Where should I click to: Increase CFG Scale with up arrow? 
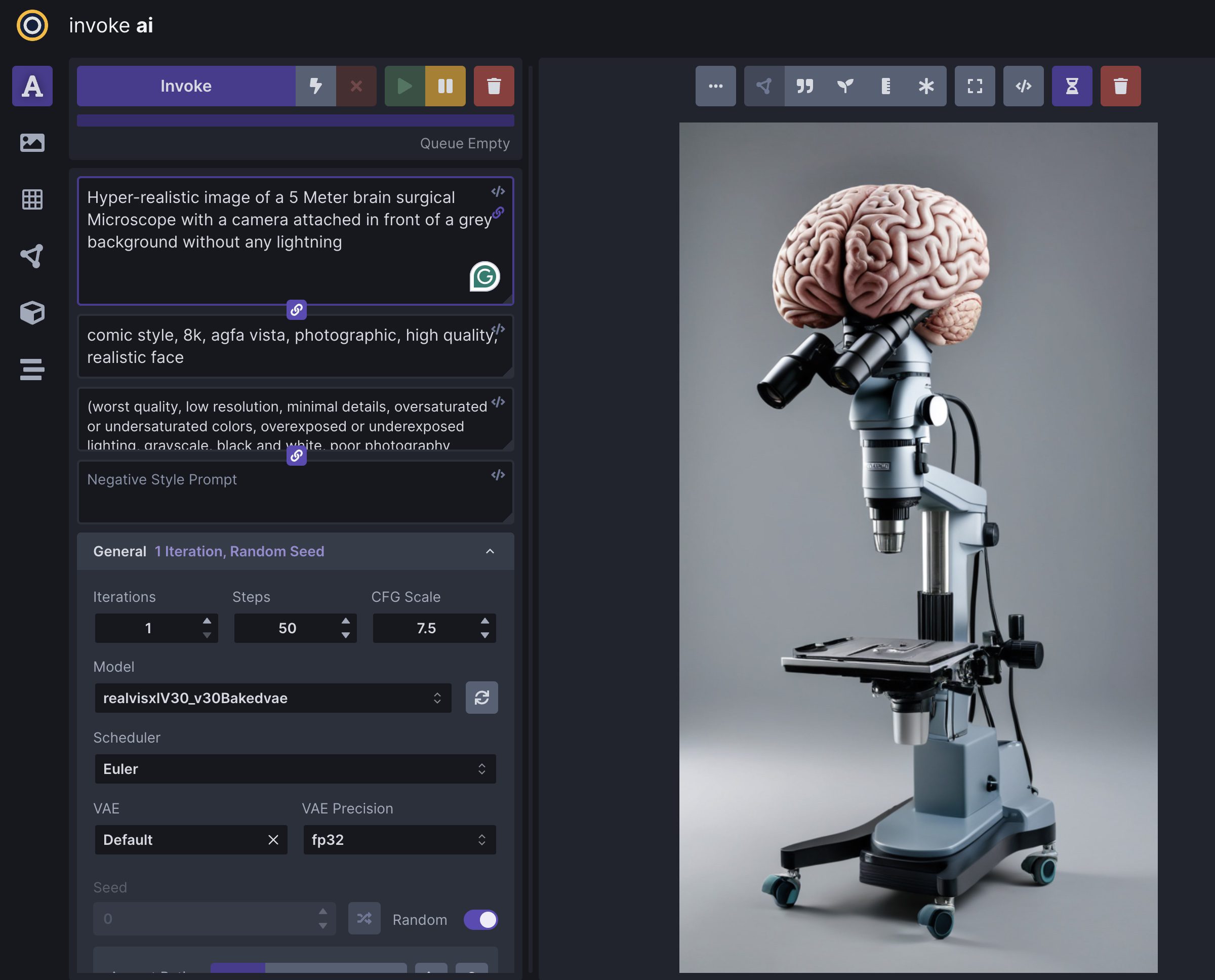pyautogui.click(x=484, y=621)
